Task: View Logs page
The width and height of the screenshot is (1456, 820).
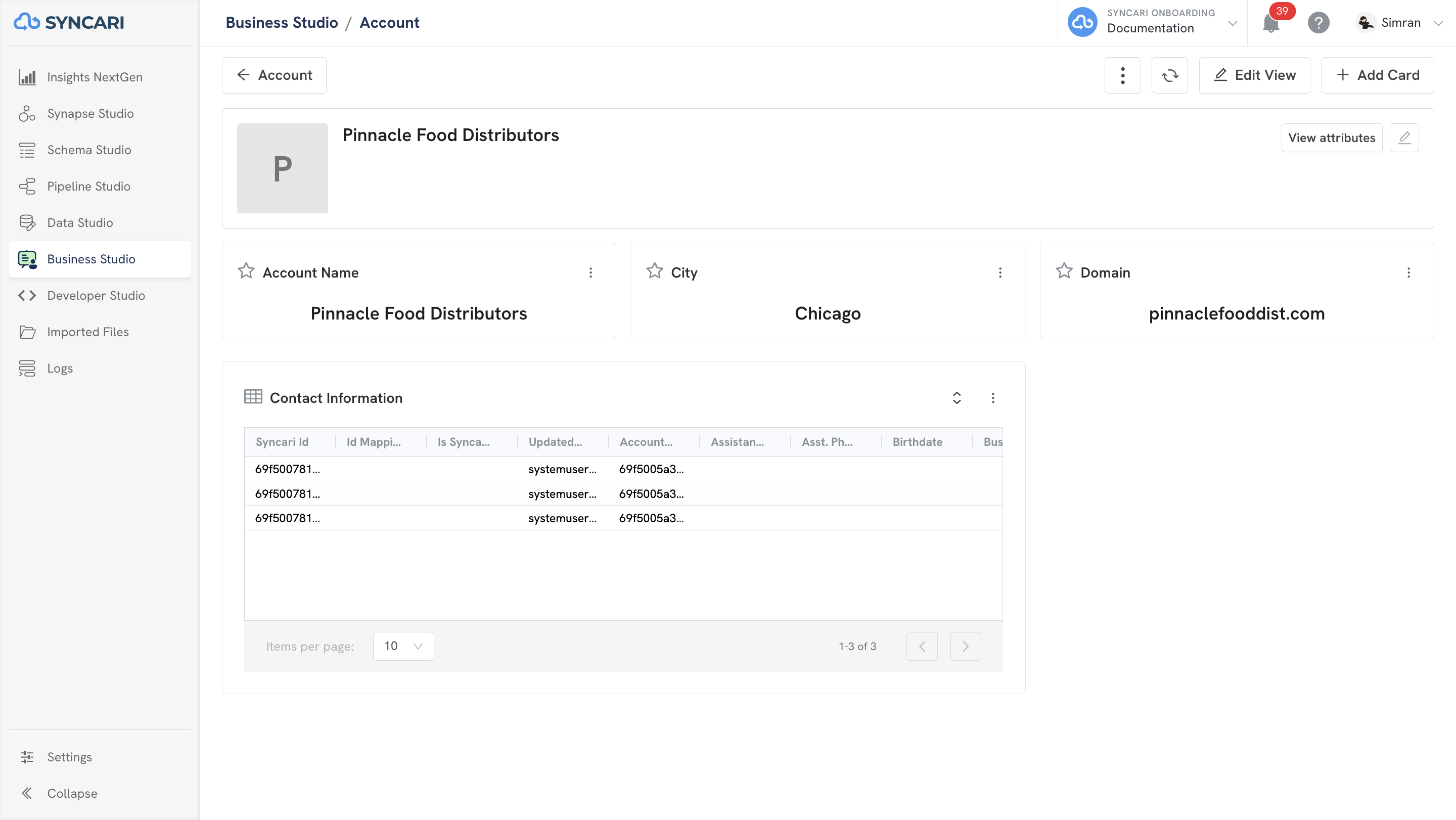Action: point(100,369)
